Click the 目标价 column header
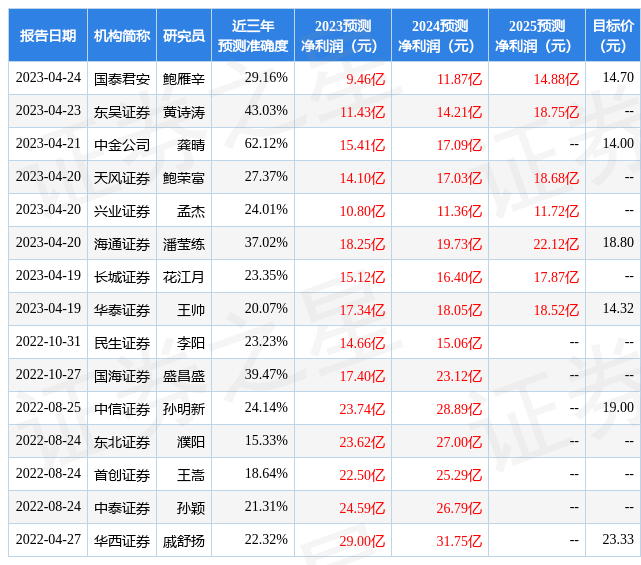 [613, 35]
